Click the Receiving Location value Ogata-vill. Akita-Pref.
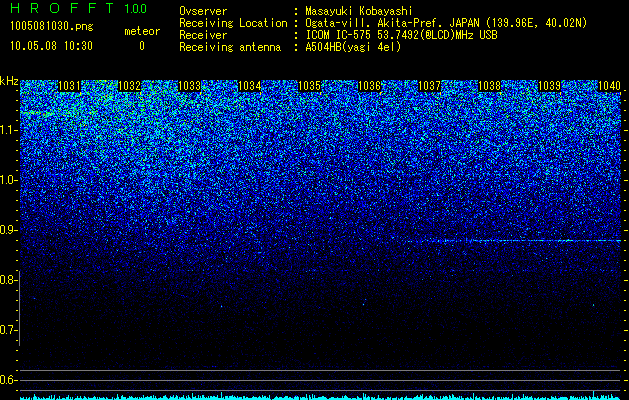The width and height of the screenshot is (629, 400). pos(375,23)
